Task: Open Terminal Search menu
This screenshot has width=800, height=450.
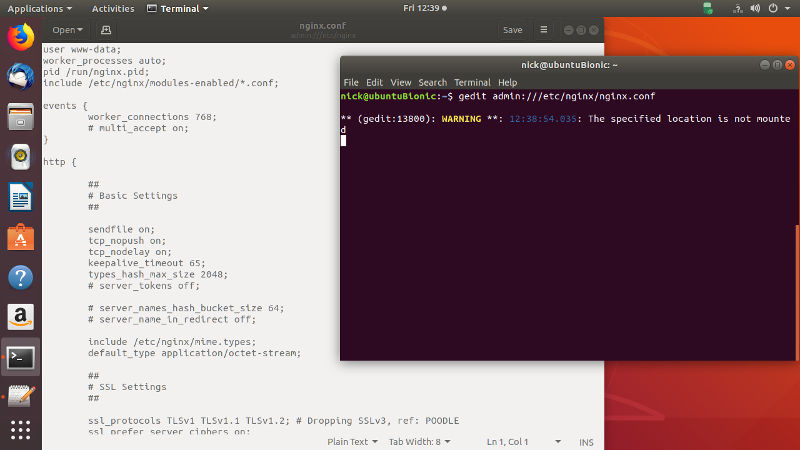Action: (x=432, y=83)
